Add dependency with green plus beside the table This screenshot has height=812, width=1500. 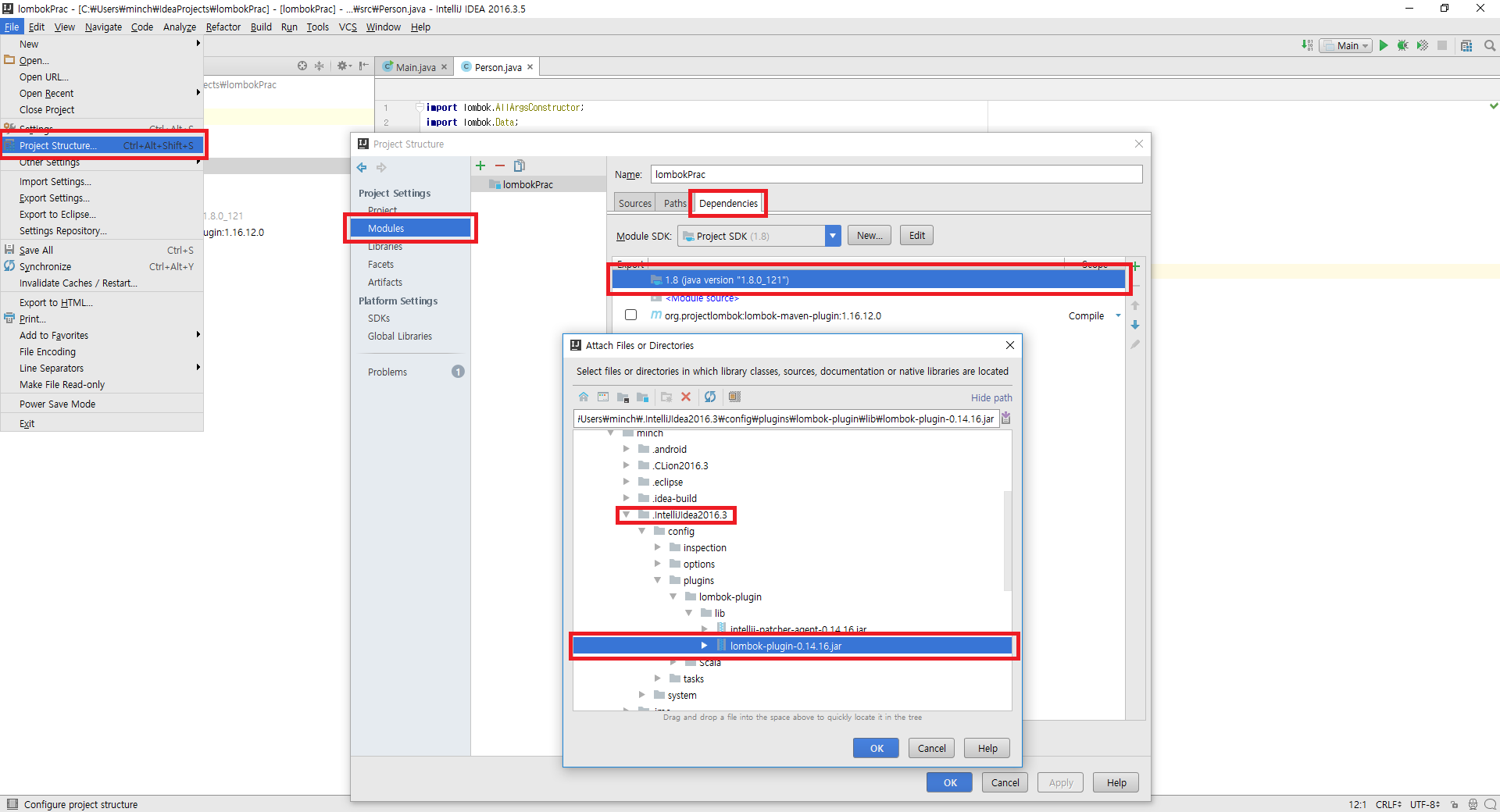(1135, 266)
